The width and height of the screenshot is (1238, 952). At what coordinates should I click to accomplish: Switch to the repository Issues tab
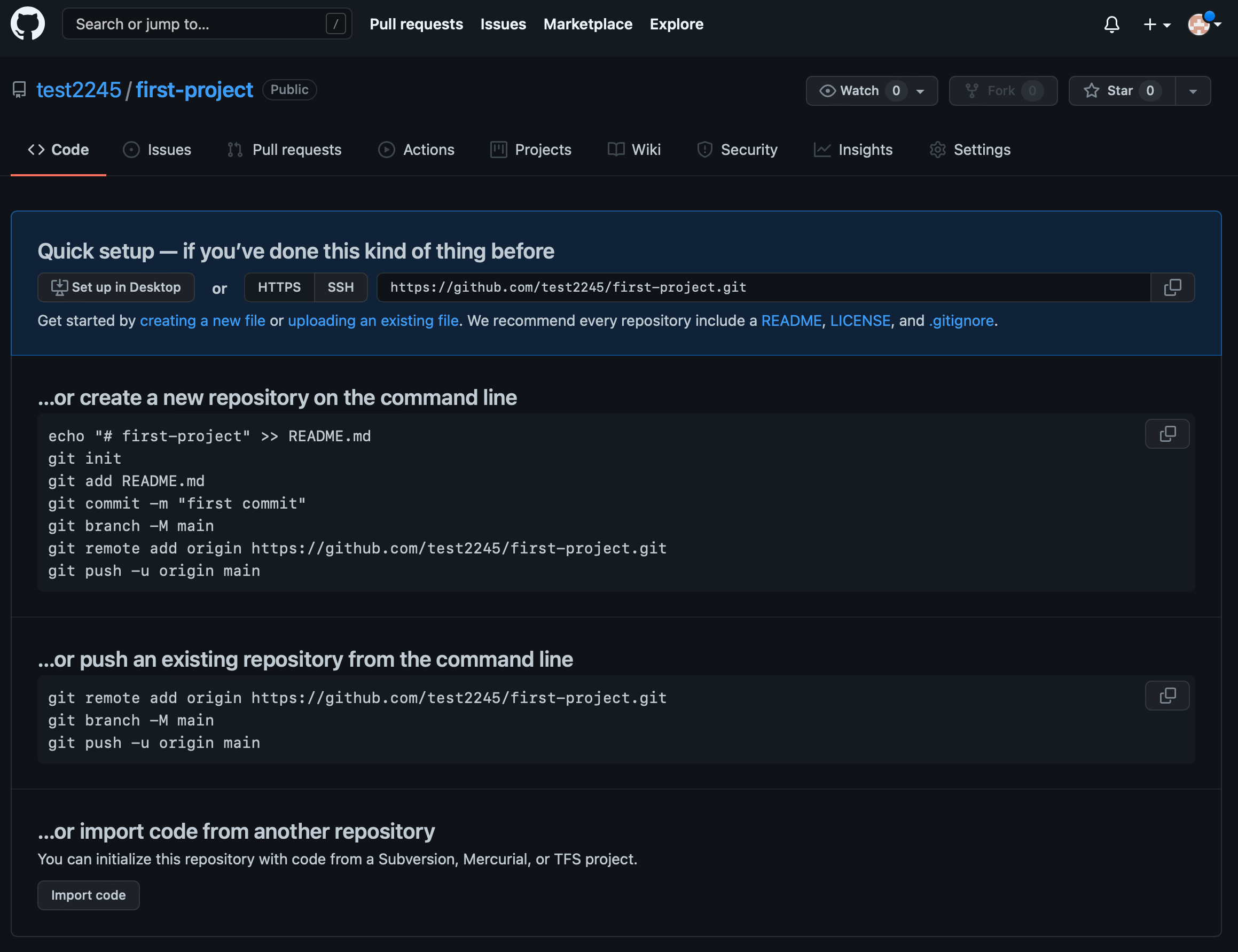tap(157, 150)
